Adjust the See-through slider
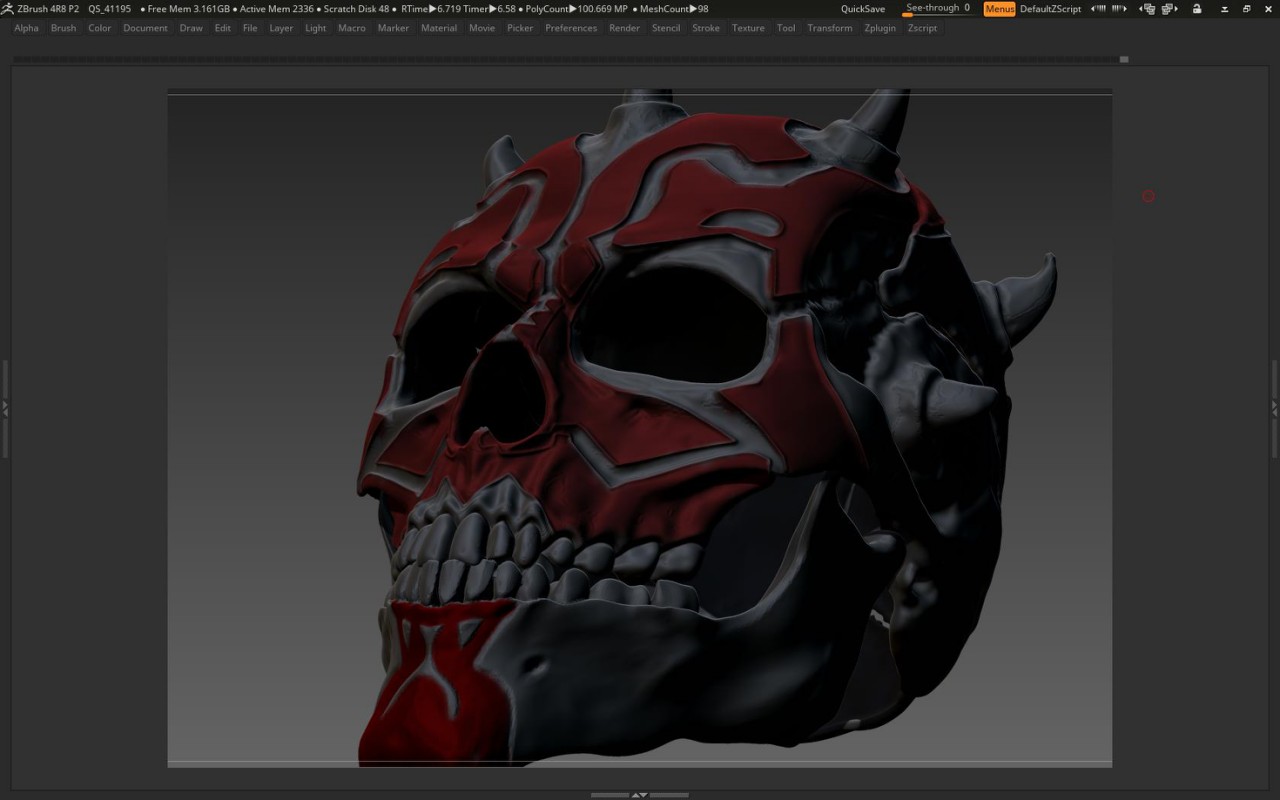This screenshot has width=1280, height=800. (x=939, y=9)
